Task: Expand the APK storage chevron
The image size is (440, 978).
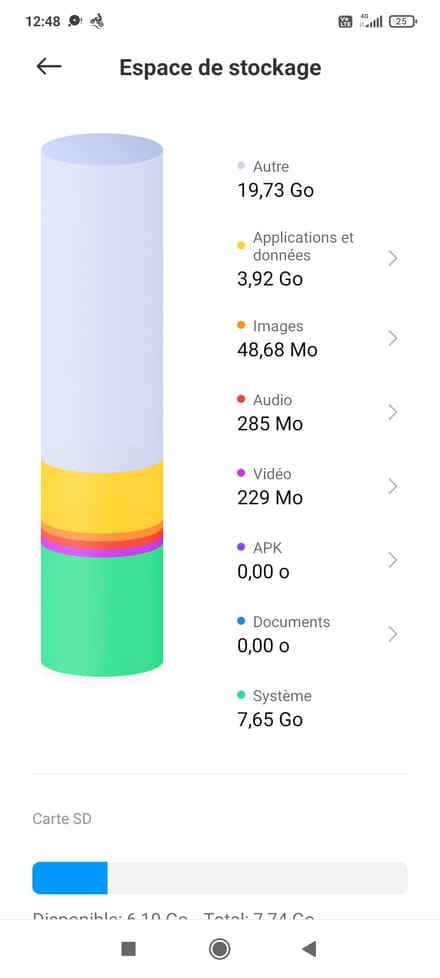Action: click(393, 560)
